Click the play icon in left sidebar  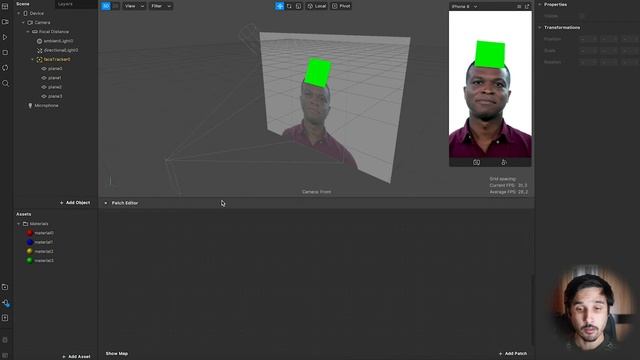[x=5, y=37]
